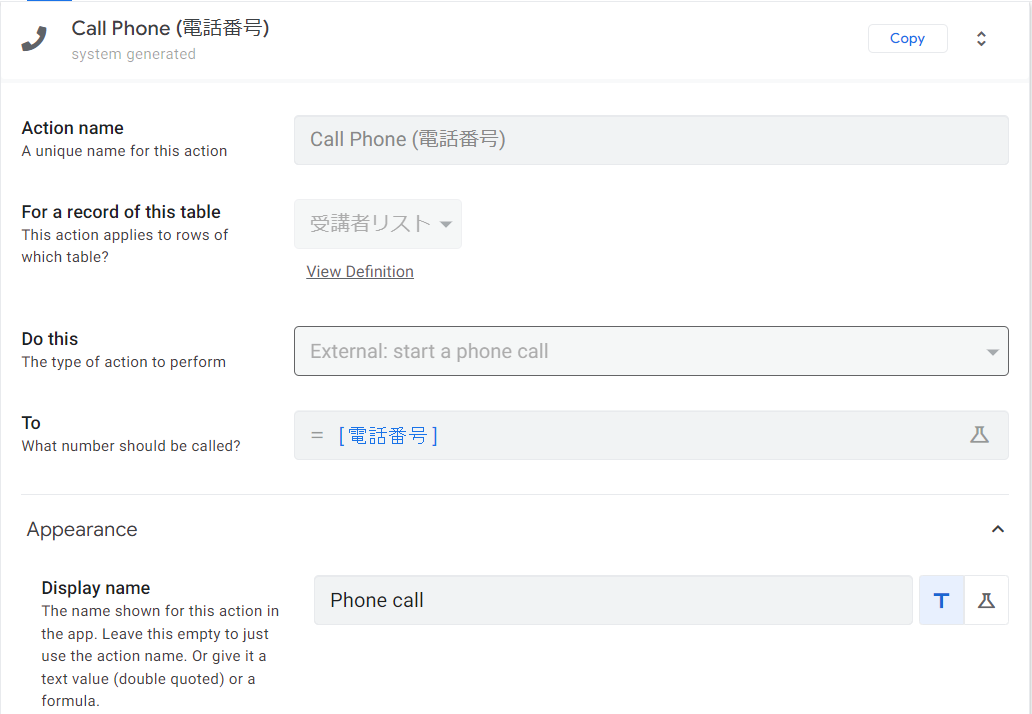Click the flask icon next to the Display name field
This screenshot has height=714, width=1032.
[986, 600]
